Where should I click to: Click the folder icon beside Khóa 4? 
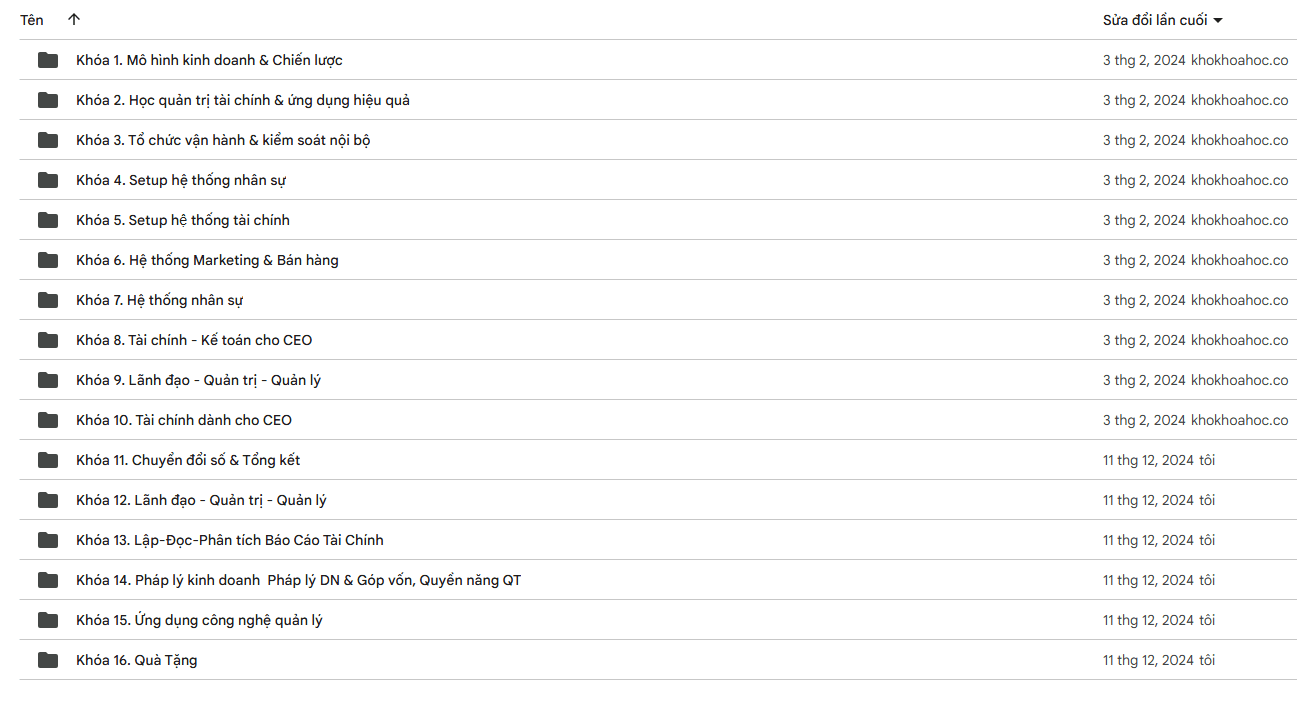click(48, 180)
